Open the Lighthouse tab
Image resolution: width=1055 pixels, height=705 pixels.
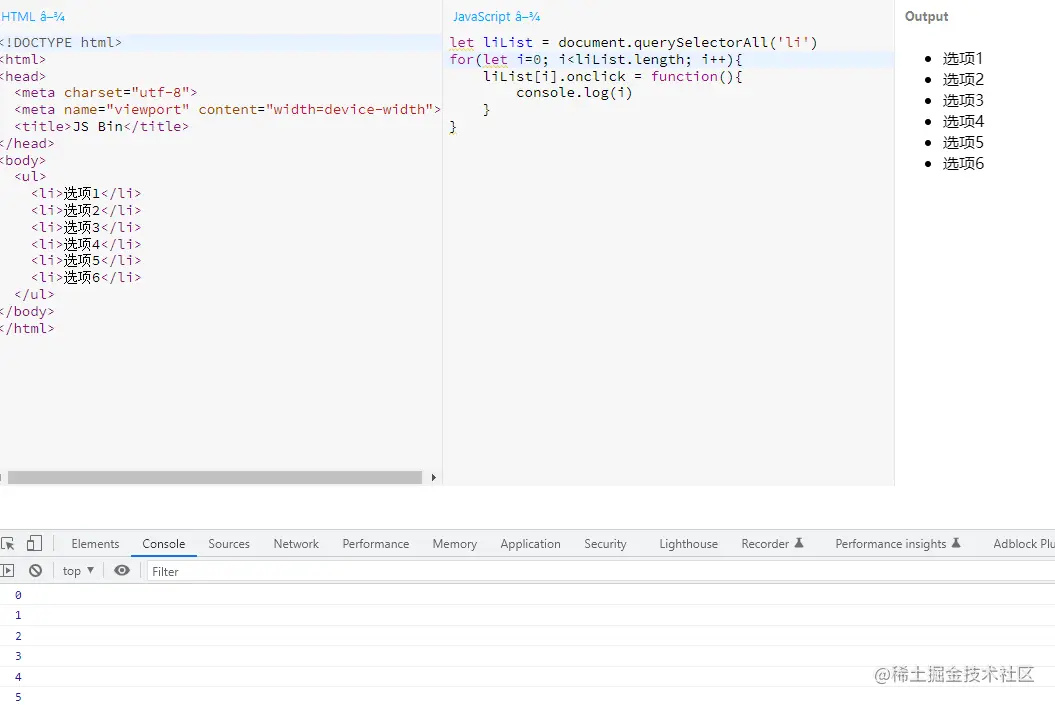[688, 544]
